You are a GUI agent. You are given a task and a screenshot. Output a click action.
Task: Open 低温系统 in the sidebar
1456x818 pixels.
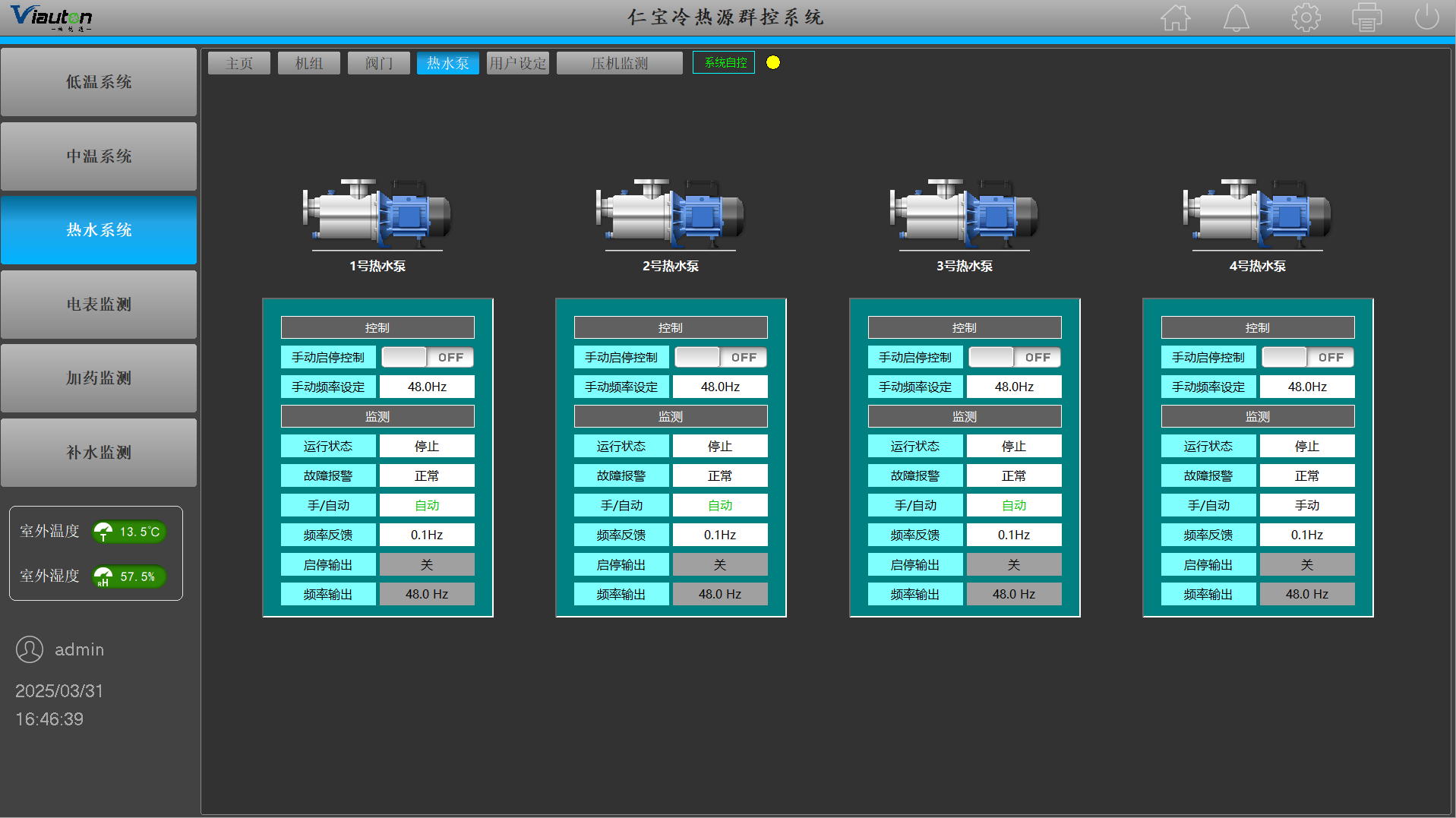pyautogui.click(x=99, y=82)
